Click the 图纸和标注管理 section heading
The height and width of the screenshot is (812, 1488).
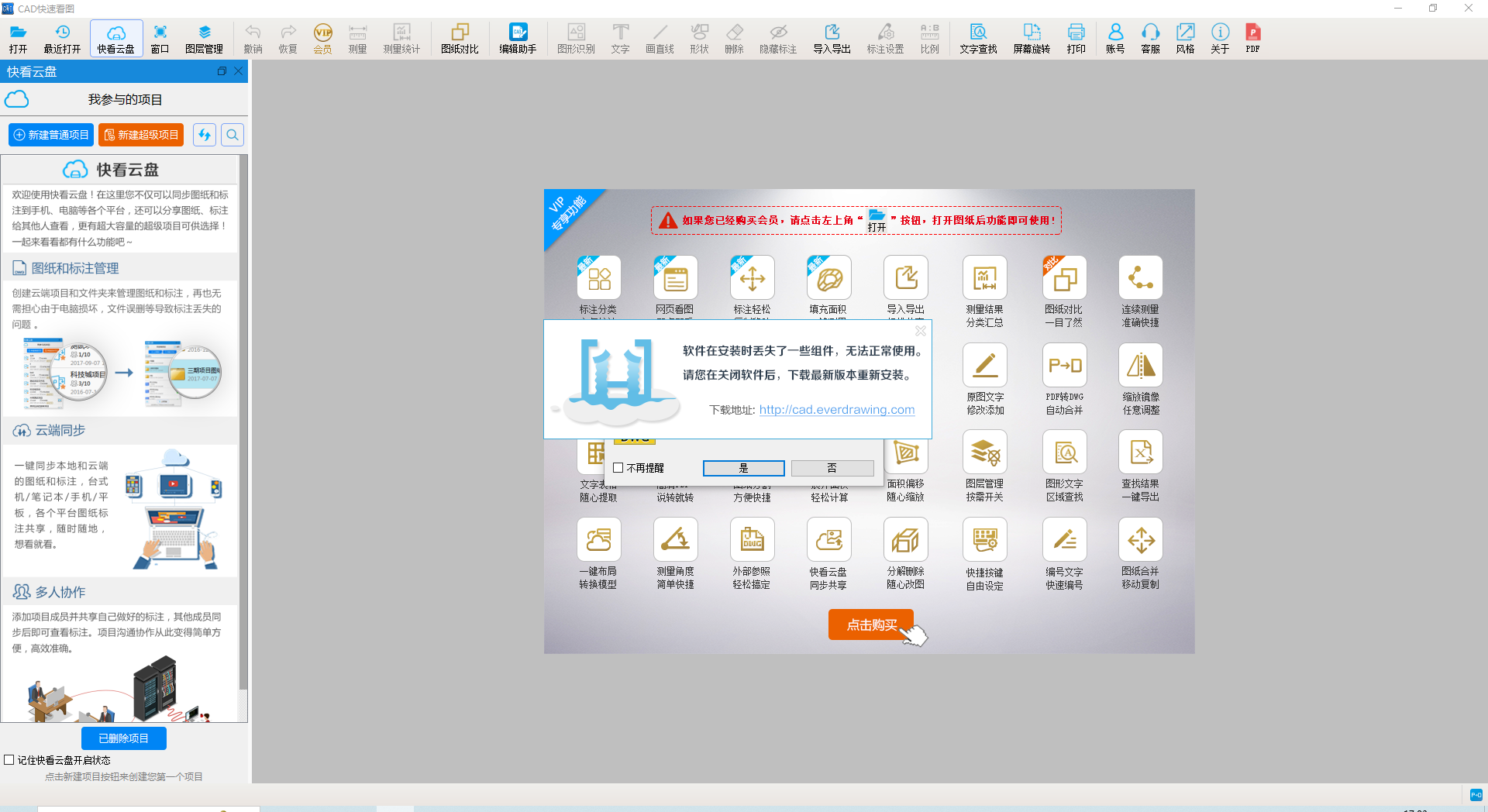click(75, 268)
